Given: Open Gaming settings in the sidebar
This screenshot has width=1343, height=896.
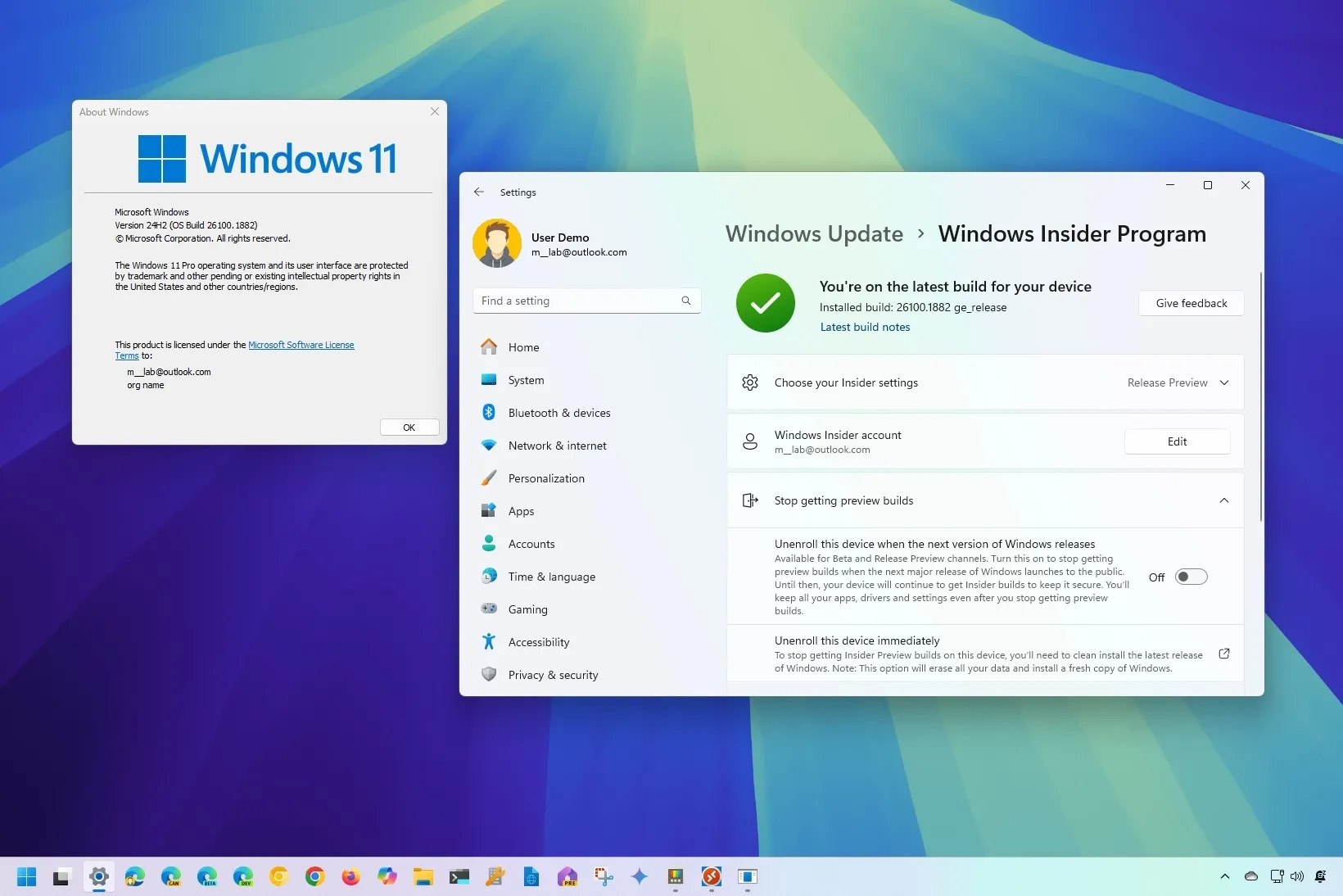Looking at the screenshot, I should pos(527,609).
